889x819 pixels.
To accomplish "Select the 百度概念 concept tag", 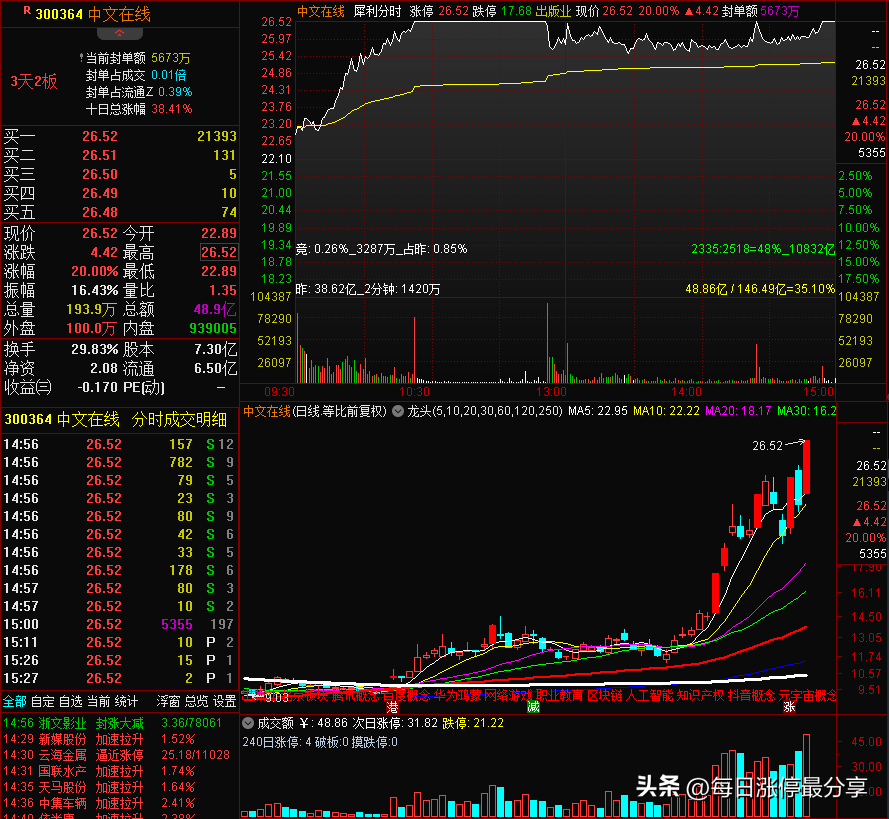I will (407, 695).
